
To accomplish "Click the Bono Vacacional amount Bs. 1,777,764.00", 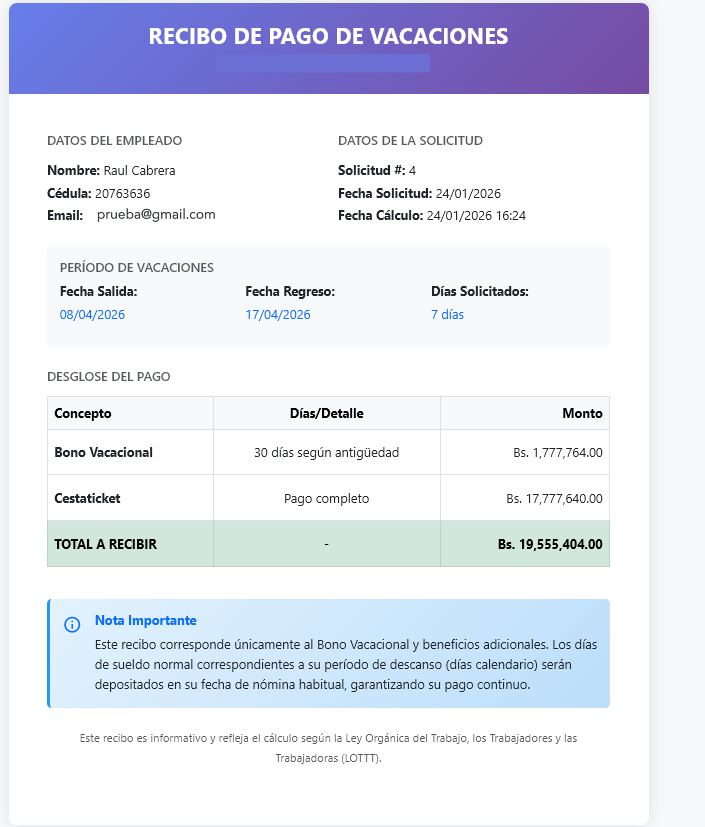I will [558, 453].
